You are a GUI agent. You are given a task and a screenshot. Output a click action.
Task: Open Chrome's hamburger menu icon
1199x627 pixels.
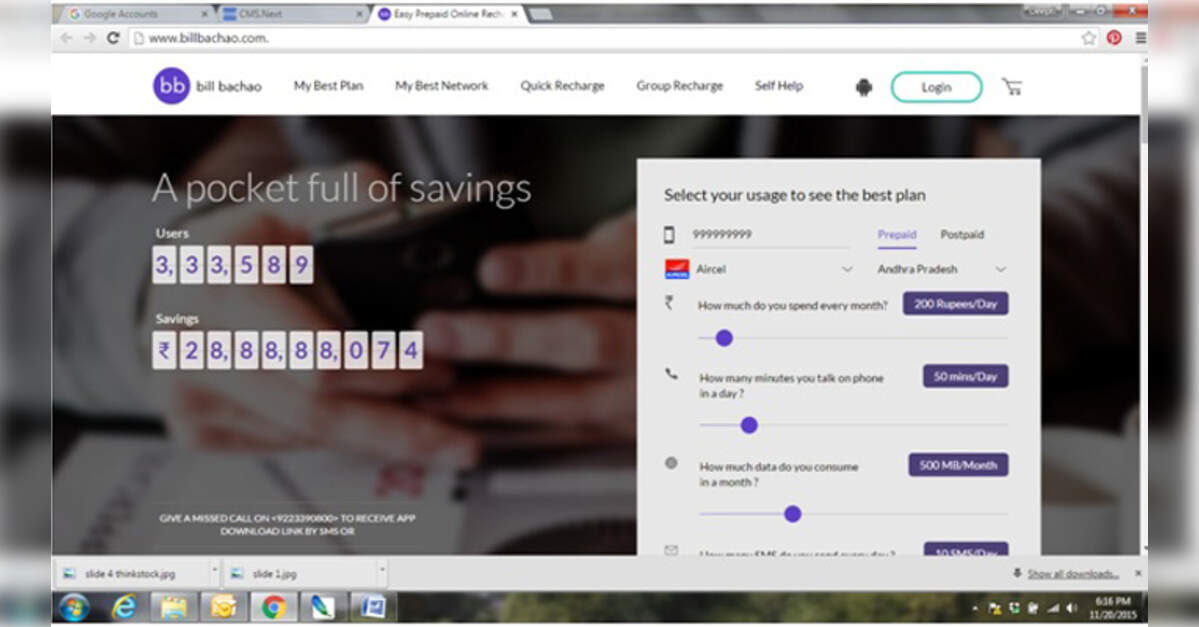point(1140,38)
